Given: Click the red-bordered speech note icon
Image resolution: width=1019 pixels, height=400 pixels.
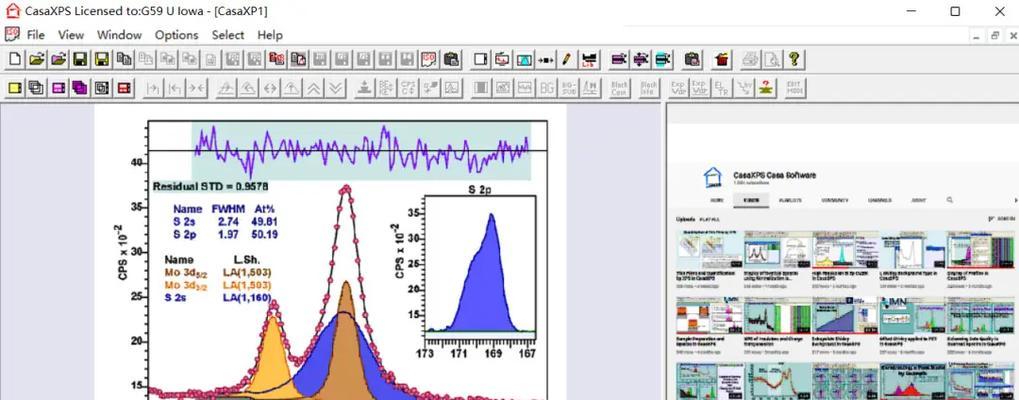Looking at the screenshot, I should point(430,60).
